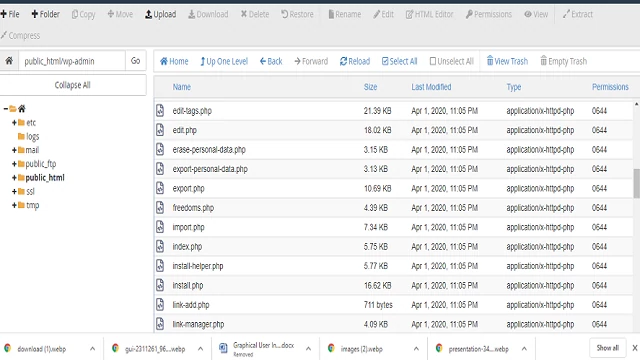Sort the file list by Size
Viewport: 640px width, 360px height.
tap(371, 87)
